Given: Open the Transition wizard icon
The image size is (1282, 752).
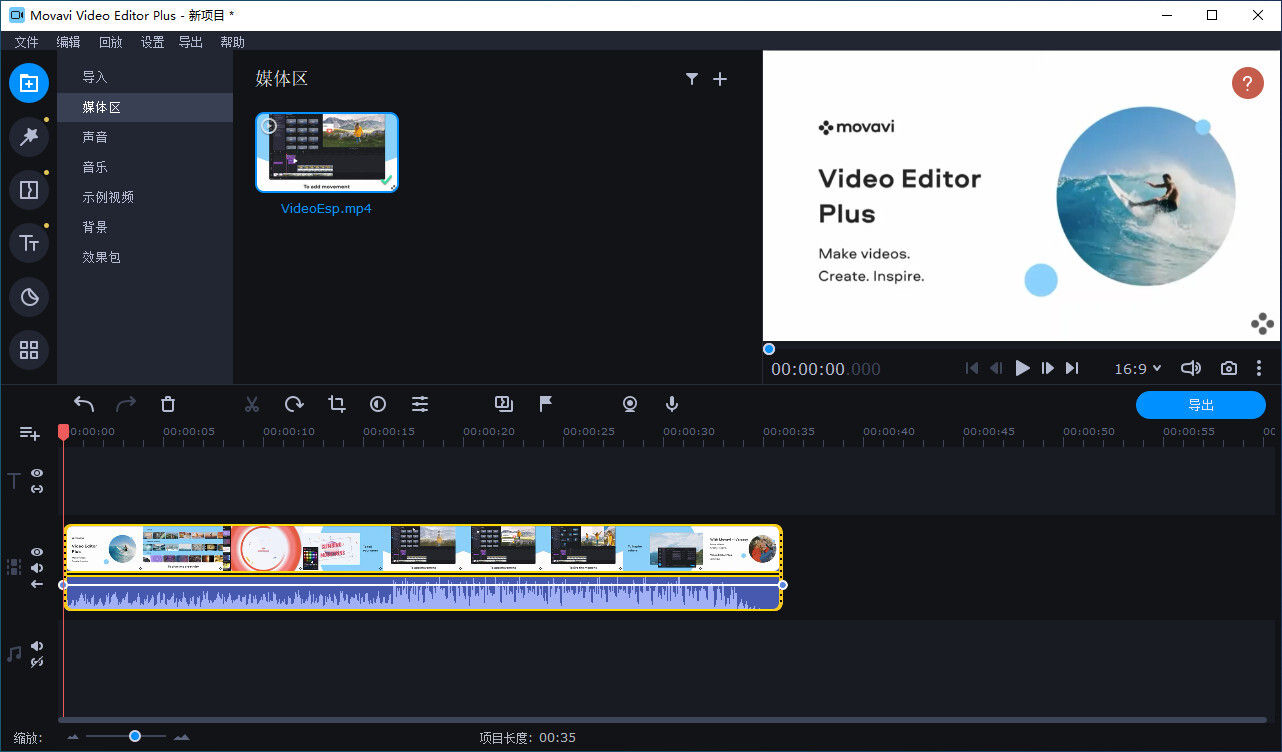Looking at the screenshot, I should click(x=503, y=404).
